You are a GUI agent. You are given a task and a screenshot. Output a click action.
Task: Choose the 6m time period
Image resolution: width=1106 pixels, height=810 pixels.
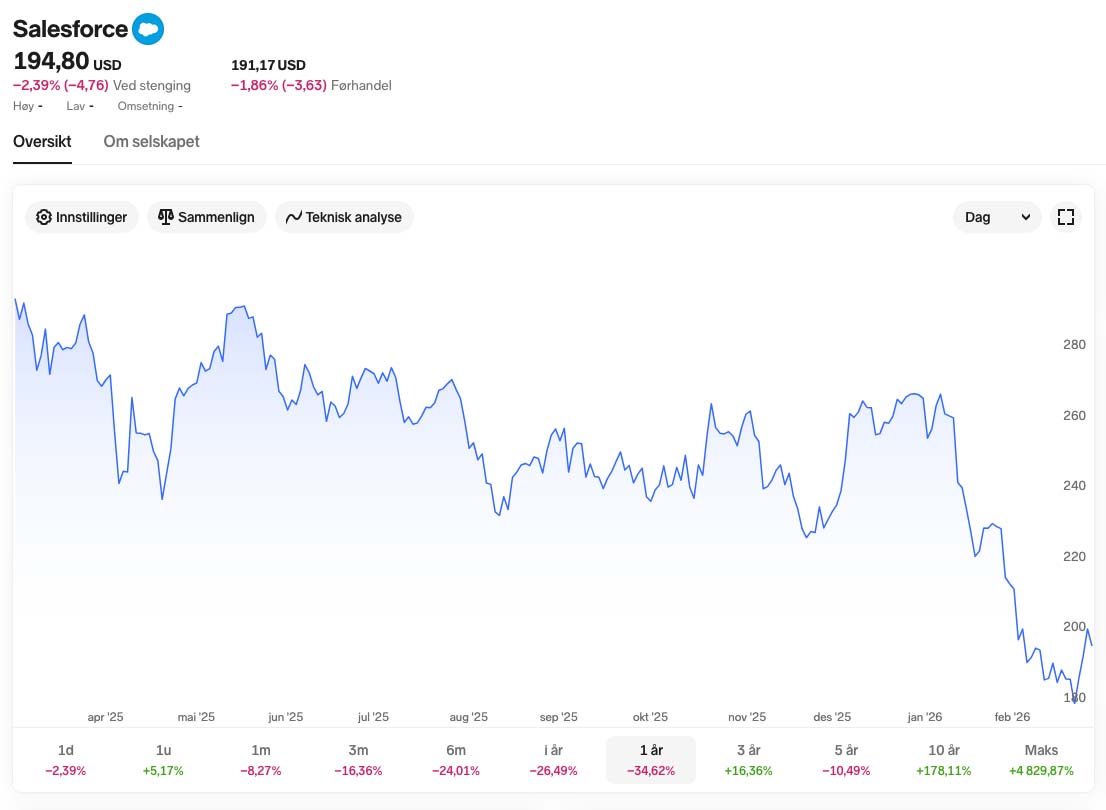[x=456, y=760]
